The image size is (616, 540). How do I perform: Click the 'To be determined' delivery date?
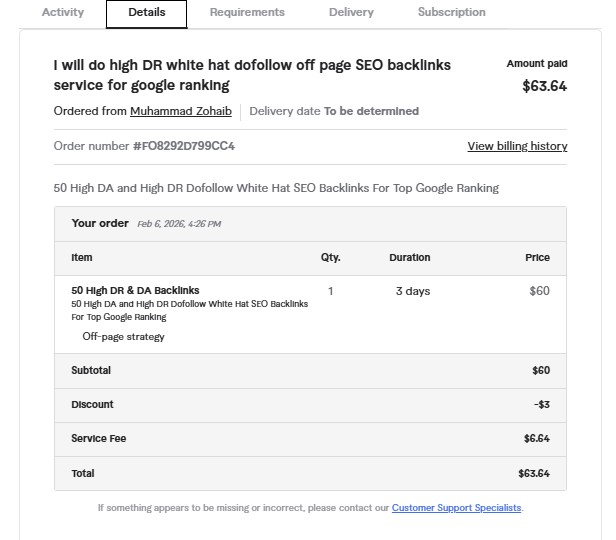click(371, 111)
